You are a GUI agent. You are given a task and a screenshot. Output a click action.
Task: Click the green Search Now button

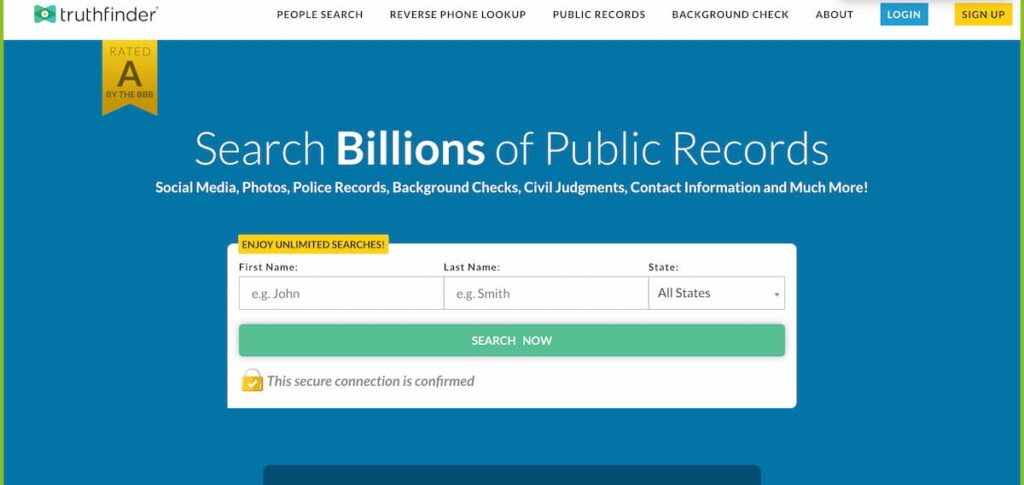tap(512, 340)
